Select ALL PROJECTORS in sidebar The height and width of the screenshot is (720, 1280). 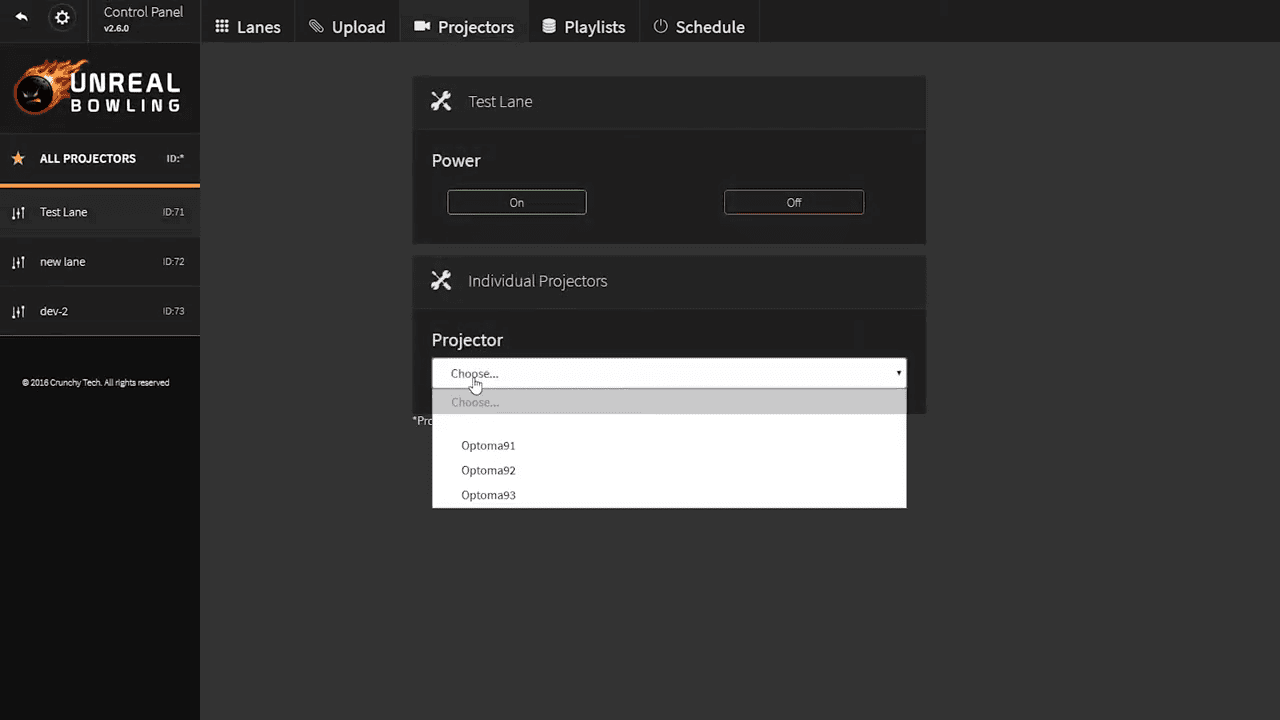point(100,158)
